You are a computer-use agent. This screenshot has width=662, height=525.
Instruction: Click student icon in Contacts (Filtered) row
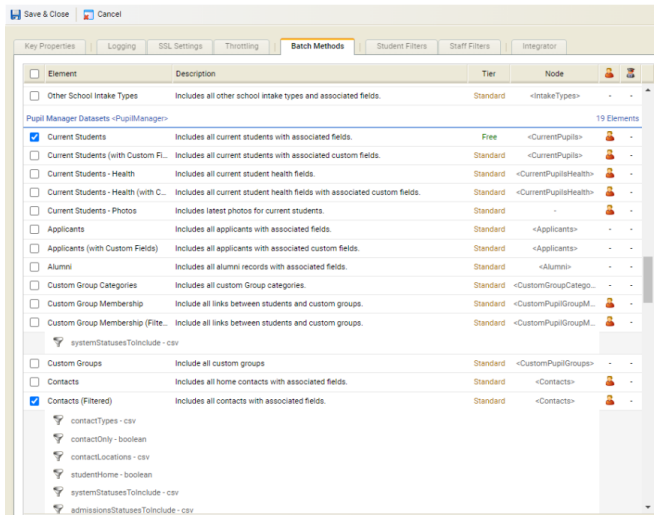pos(610,400)
